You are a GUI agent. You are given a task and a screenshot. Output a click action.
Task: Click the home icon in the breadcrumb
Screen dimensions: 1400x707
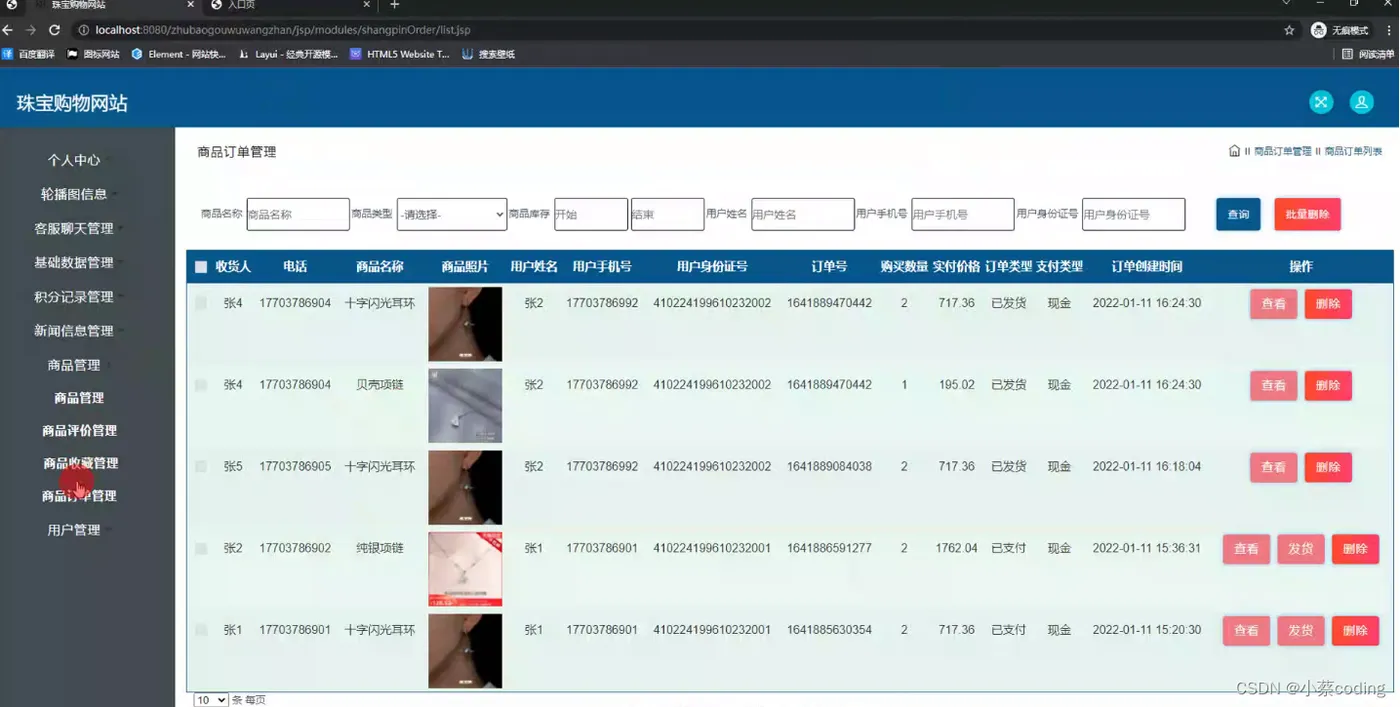tap(1234, 151)
